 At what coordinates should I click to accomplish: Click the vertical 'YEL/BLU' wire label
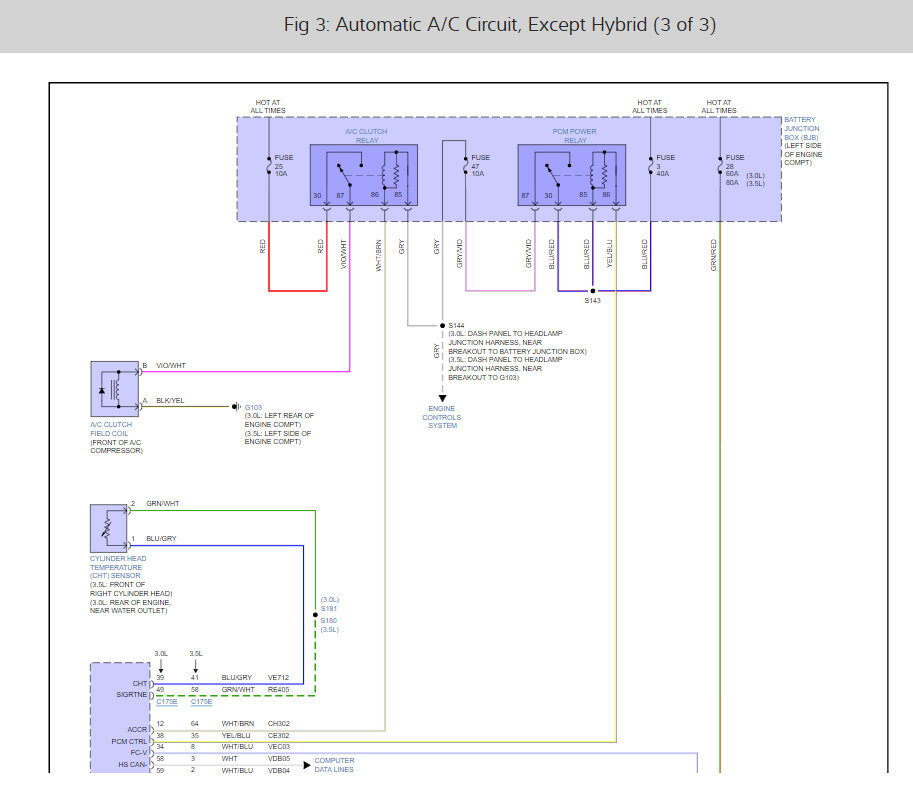click(x=610, y=254)
